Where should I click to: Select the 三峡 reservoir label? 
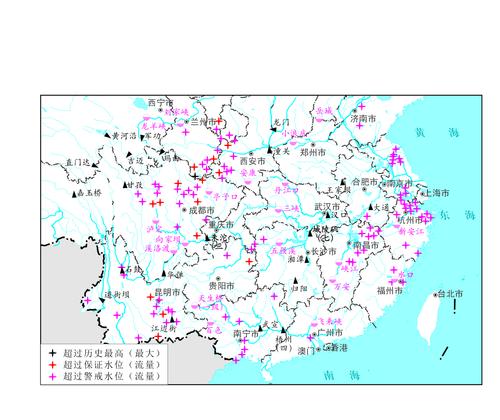tap(291, 209)
